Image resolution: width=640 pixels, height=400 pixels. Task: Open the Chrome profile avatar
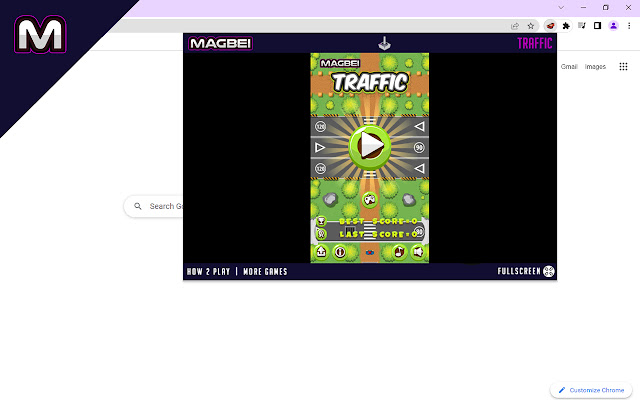pos(613,26)
